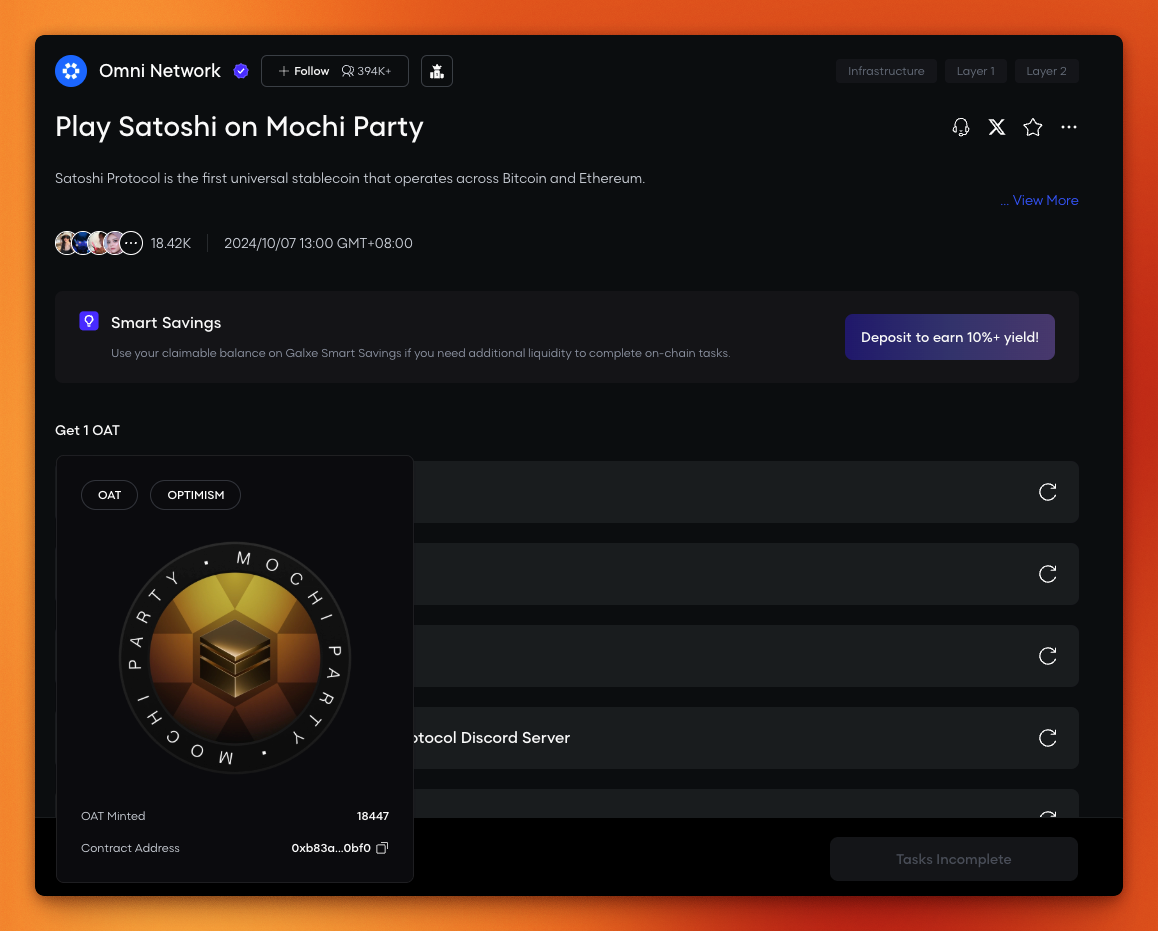Screen dimensions: 1158x931
Task: Click the OPTIMISM chain chip
Action: [x=196, y=495]
